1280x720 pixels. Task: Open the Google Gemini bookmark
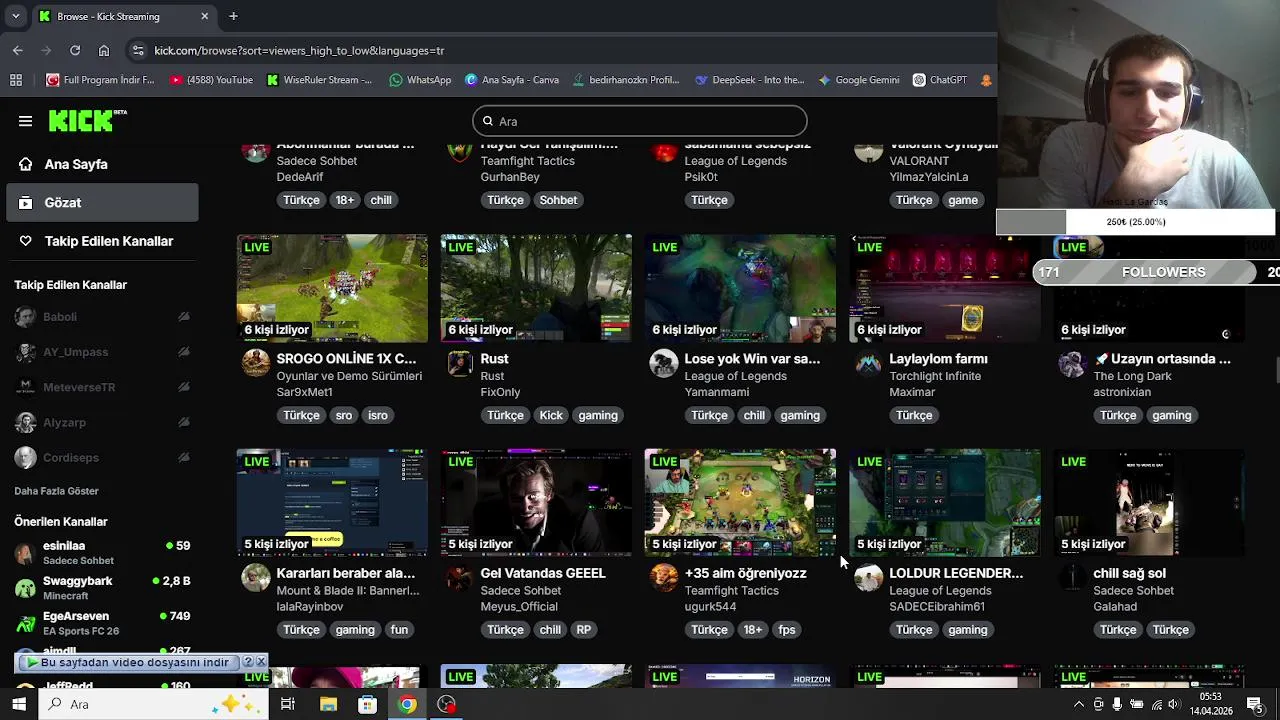coord(858,80)
